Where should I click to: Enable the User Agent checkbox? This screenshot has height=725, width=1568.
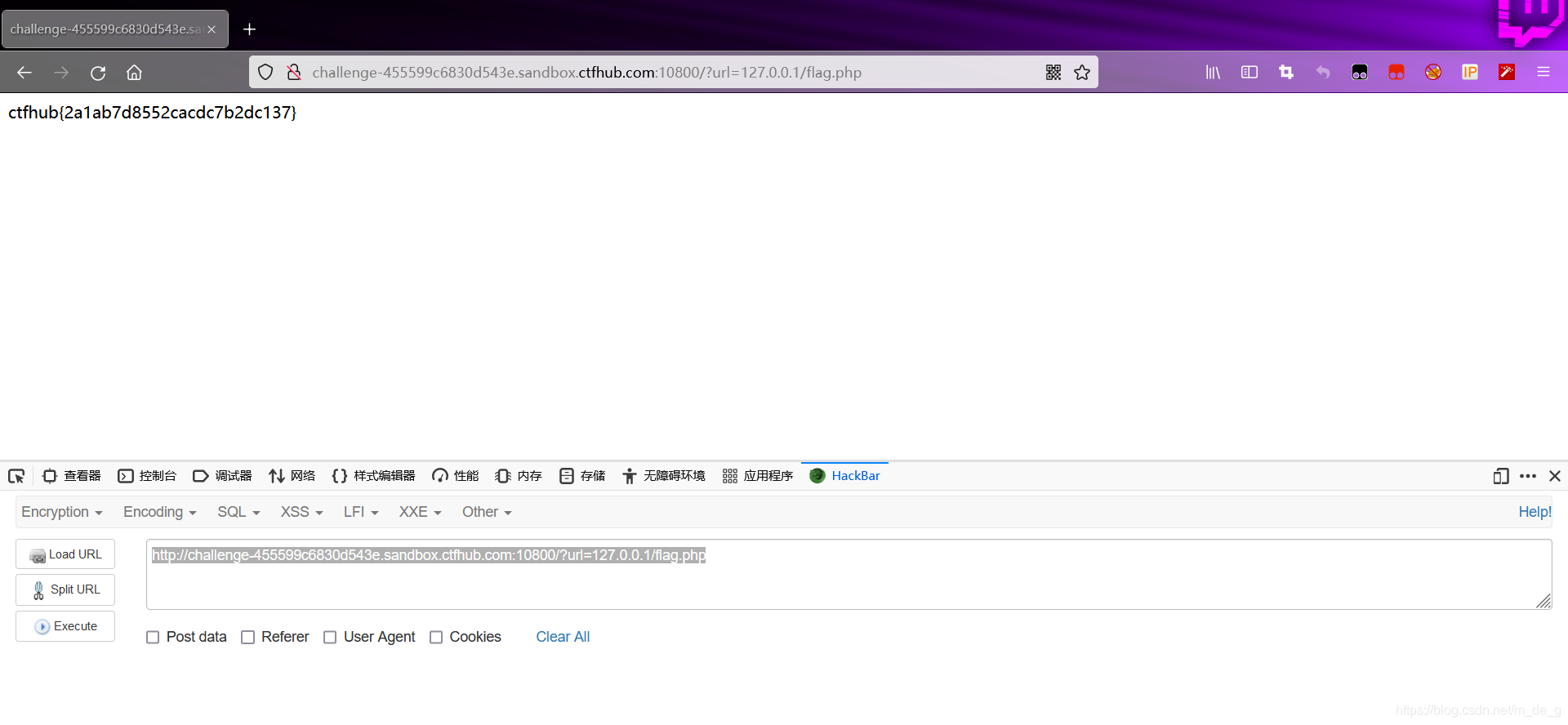click(x=330, y=637)
